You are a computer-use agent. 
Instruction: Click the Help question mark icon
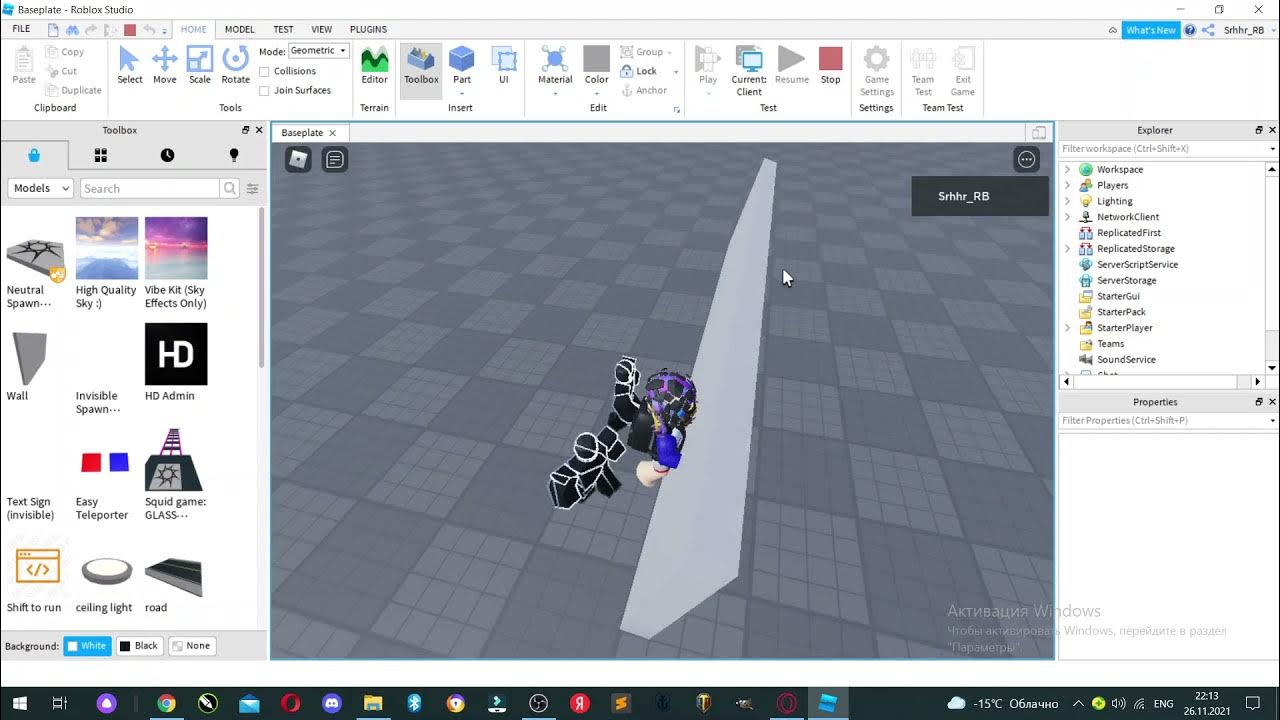click(x=1190, y=30)
